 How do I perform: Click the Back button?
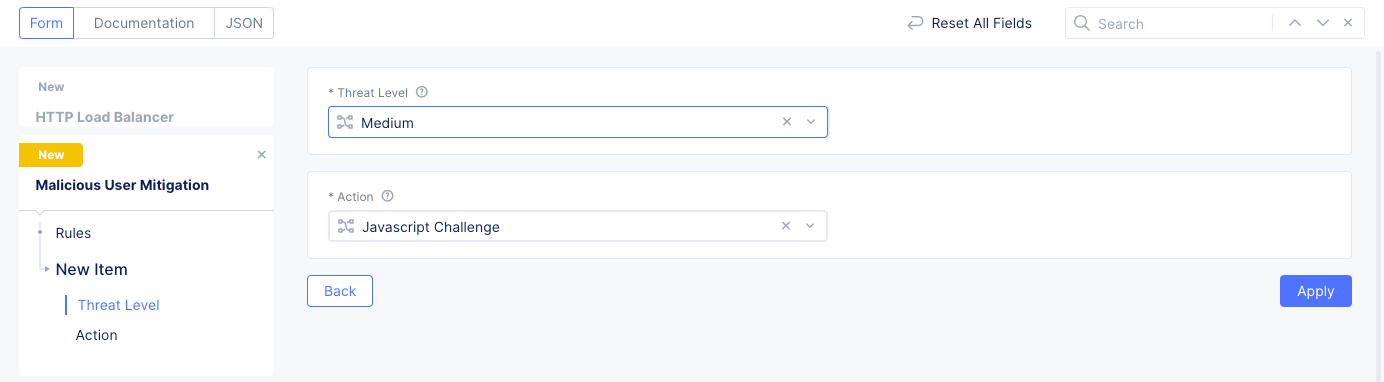pos(340,291)
